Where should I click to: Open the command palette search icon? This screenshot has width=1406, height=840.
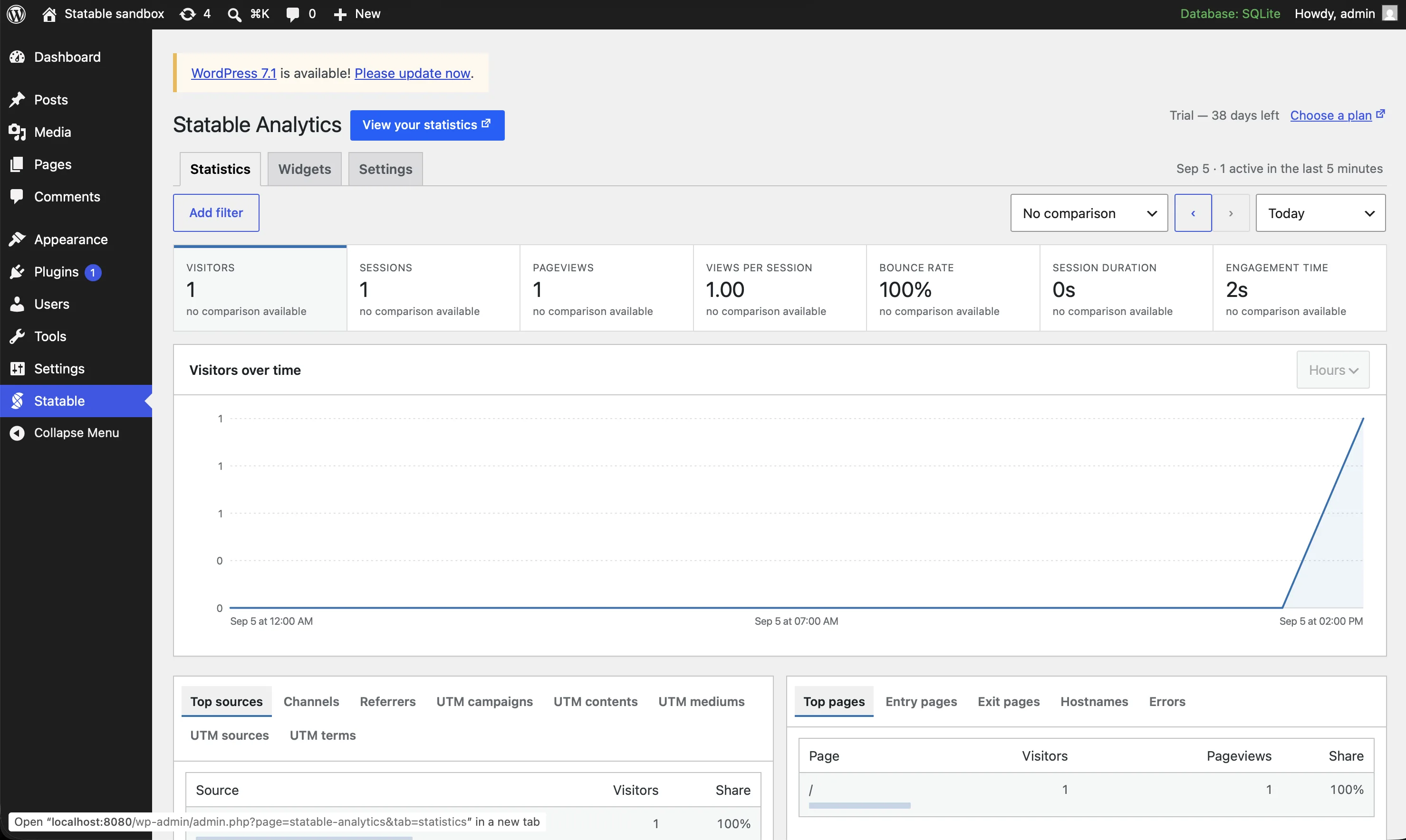point(234,14)
